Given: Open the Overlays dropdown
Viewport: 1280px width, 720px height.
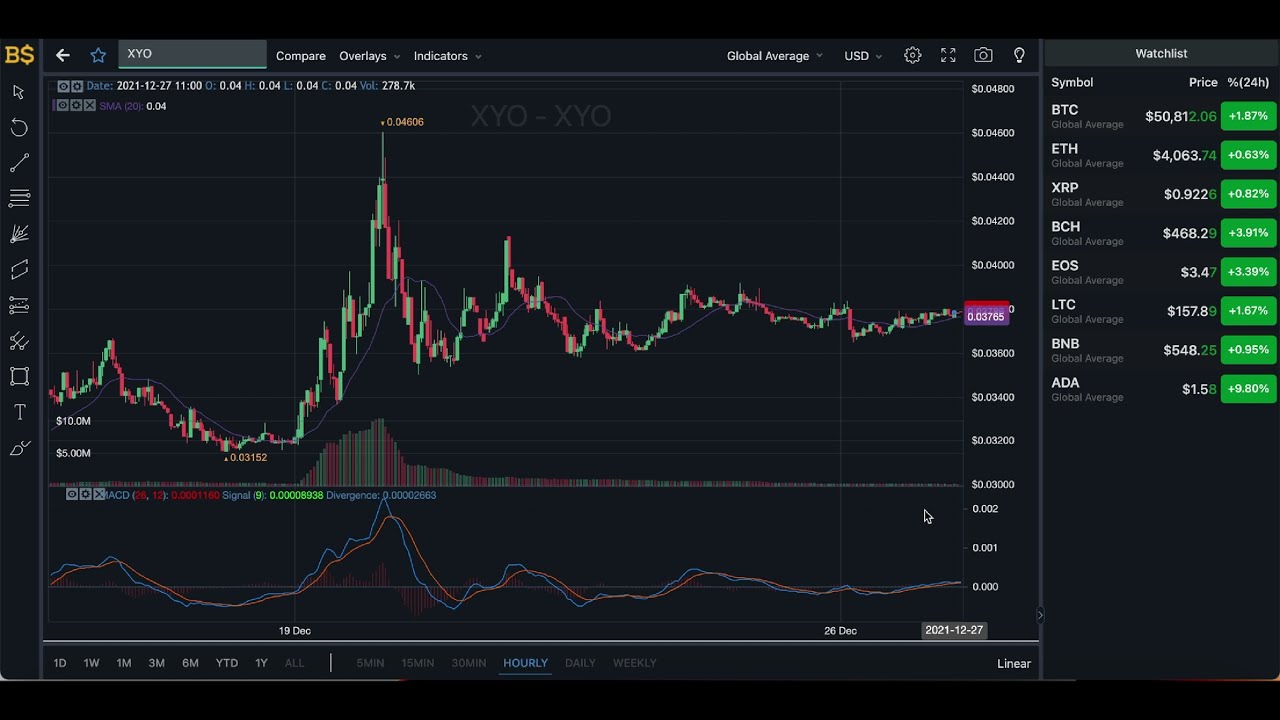Looking at the screenshot, I should (x=369, y=56).
